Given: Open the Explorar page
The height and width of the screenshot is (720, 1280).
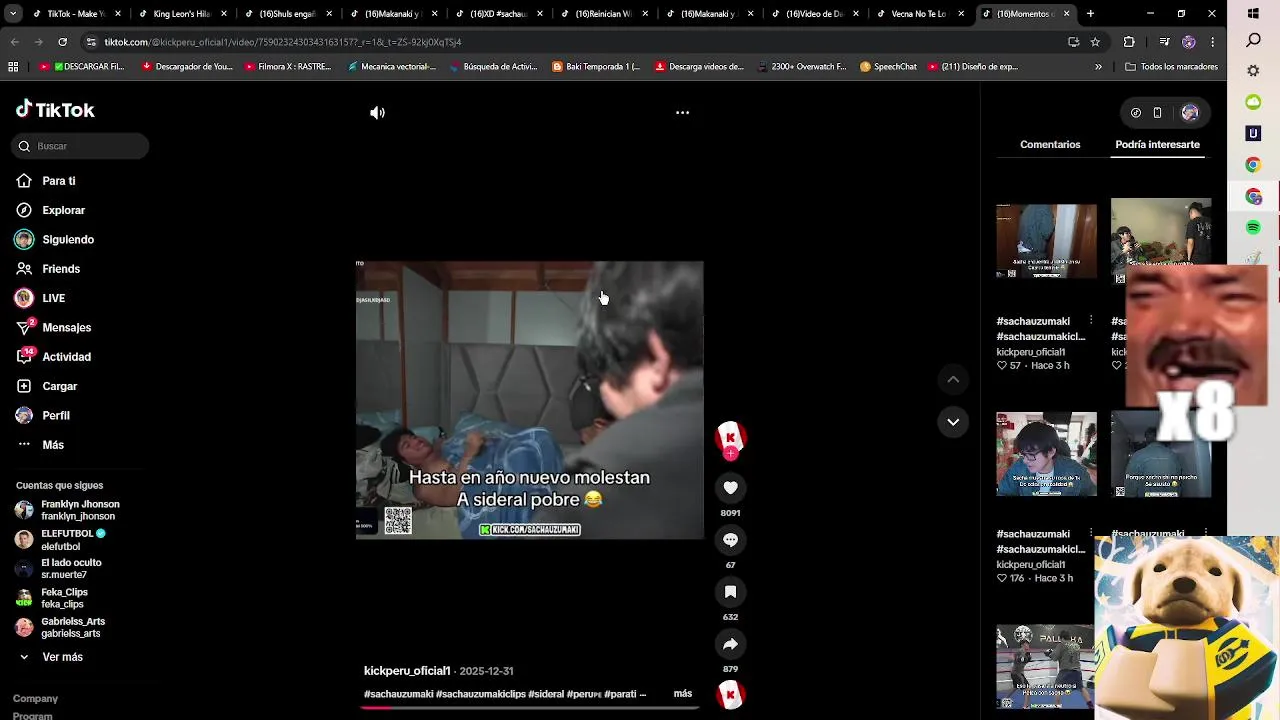Looking at the screenshot, I should 63,210.
